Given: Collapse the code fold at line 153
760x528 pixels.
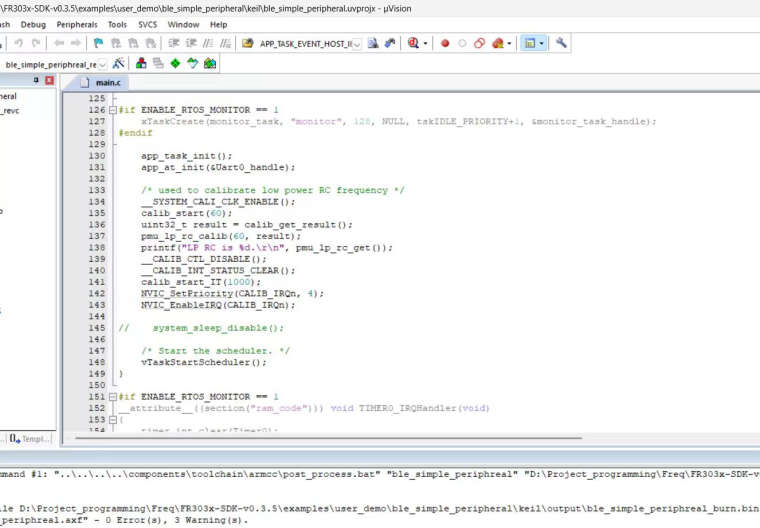Looking at the screenshot, I should (112, 419).
